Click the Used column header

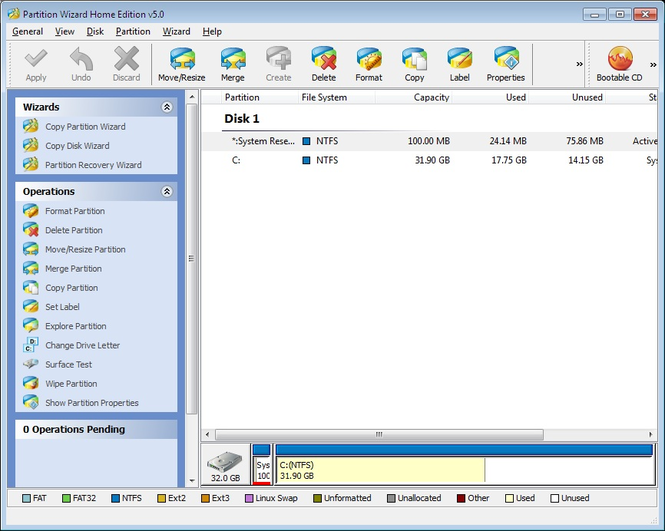click(x=490, y=97)
